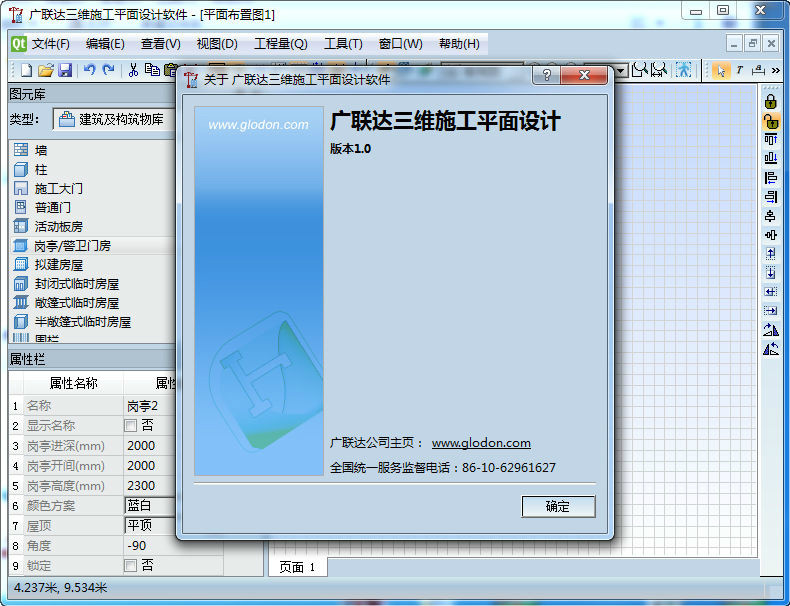Open the 类型 建筑及构筑物库 dropdown

pyautogui.click(x=115, y=119)
